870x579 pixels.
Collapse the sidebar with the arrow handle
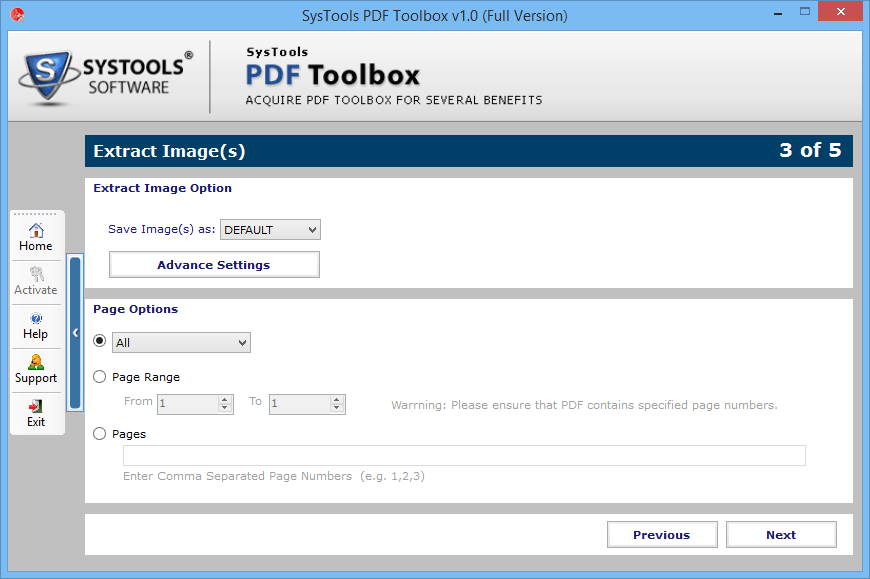[75, 333]
